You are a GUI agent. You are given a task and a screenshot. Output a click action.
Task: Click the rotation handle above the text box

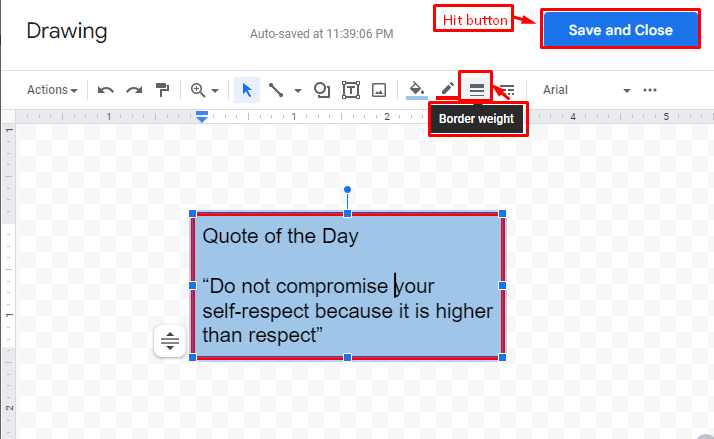point(347,189)
